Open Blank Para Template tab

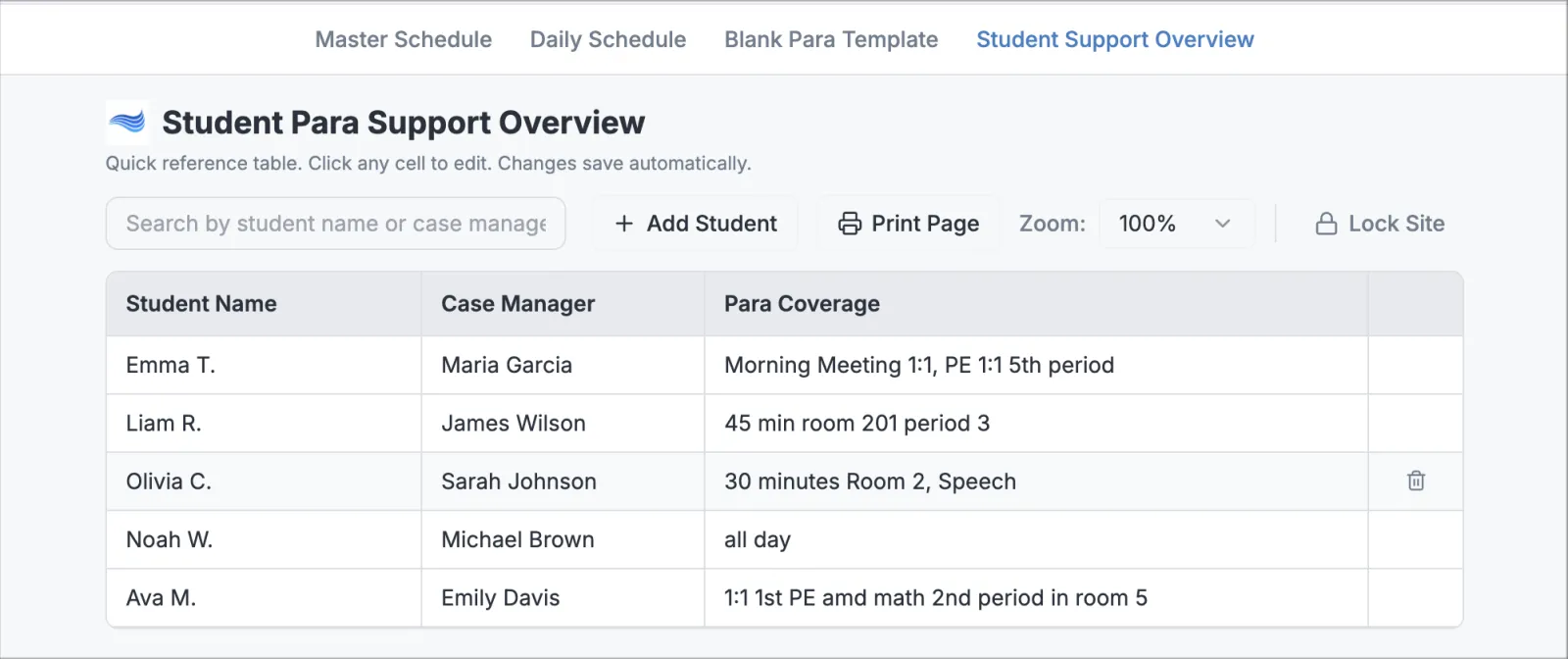click(x=831, y=39)
